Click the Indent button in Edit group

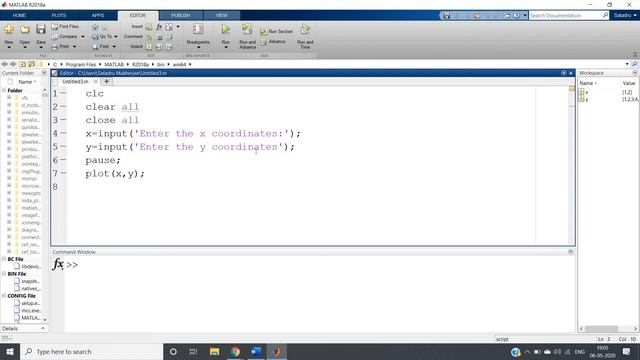point(137,47)
